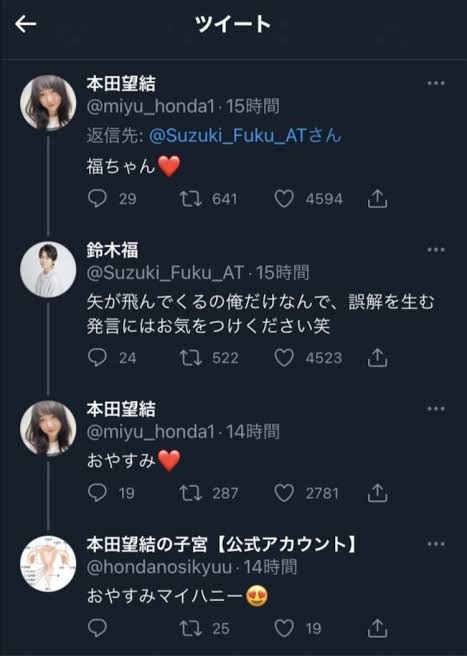467x656 pixels.
Task: Share the 福ちゃん tweet
Action: tap(377, 198)
